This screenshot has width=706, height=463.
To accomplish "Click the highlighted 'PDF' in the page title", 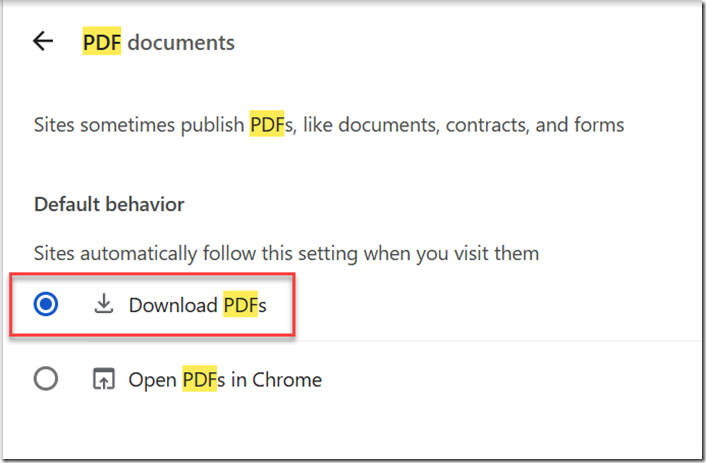I will (x=102, y=42).
